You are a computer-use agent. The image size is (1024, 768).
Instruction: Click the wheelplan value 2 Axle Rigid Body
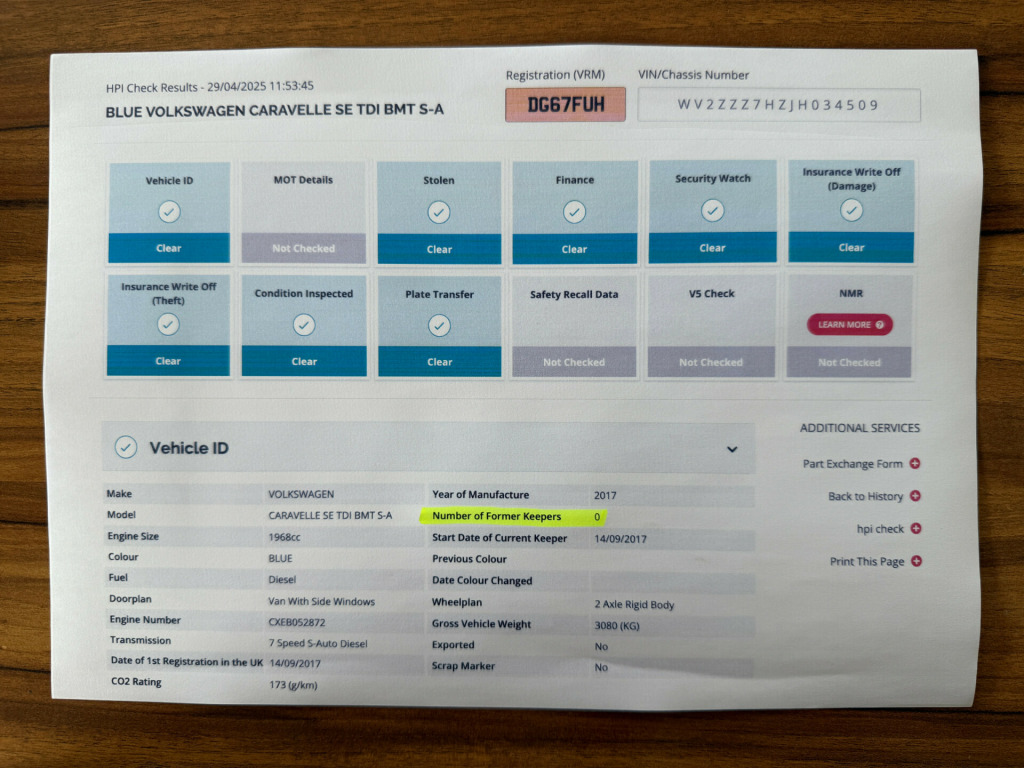[634, 605]
